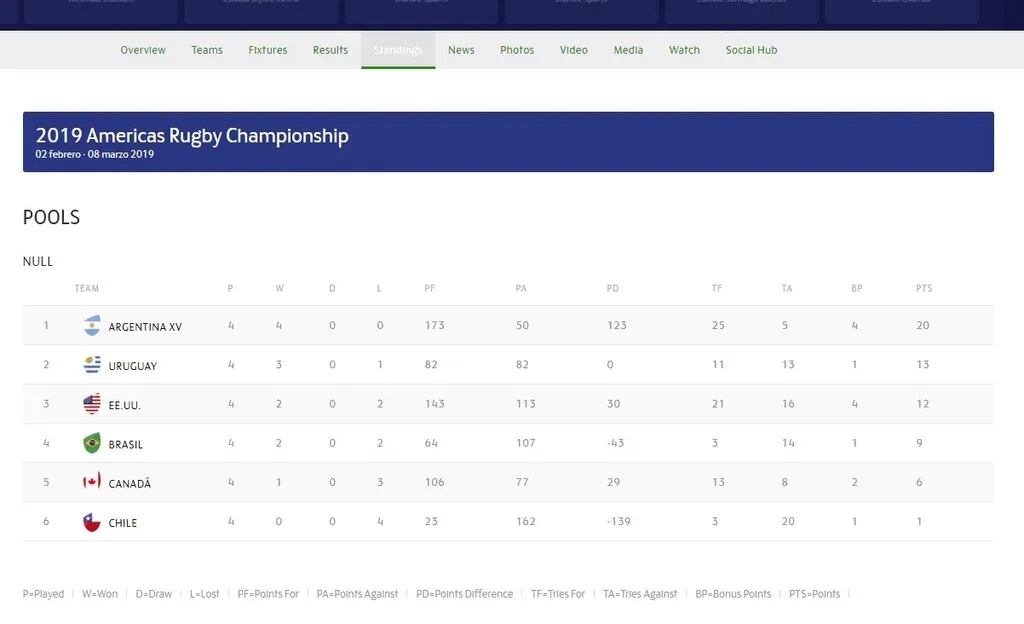Go to the Media tab

(628, 50)
